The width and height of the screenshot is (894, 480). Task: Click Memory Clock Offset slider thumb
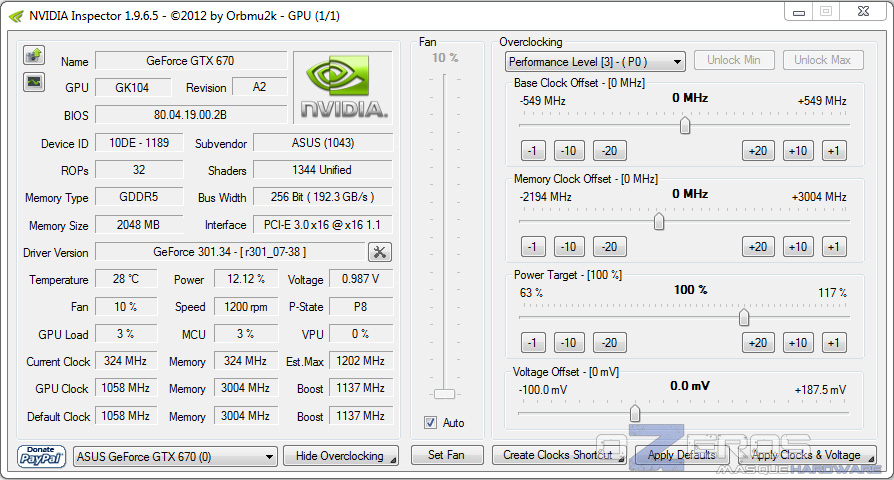[x=659, y=221]
